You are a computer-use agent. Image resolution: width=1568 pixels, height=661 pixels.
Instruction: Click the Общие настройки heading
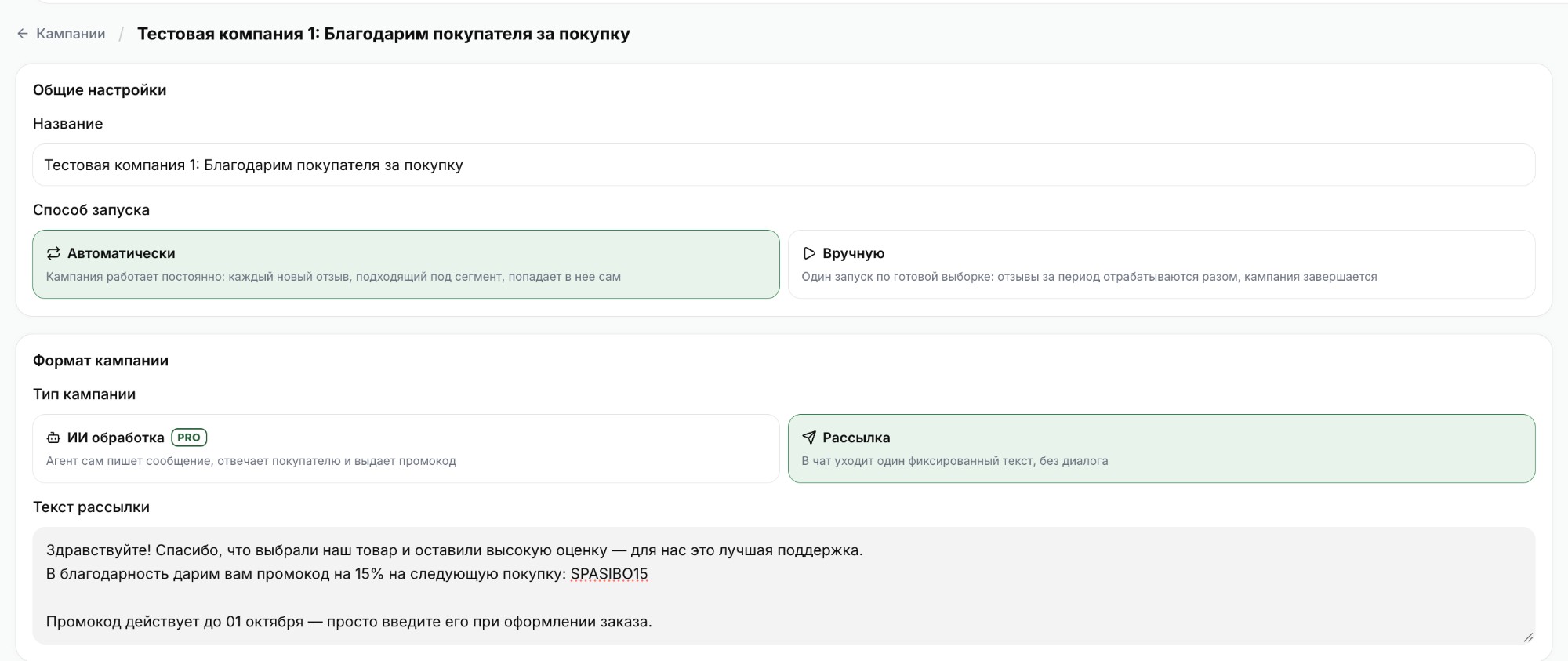pos(100,90)
